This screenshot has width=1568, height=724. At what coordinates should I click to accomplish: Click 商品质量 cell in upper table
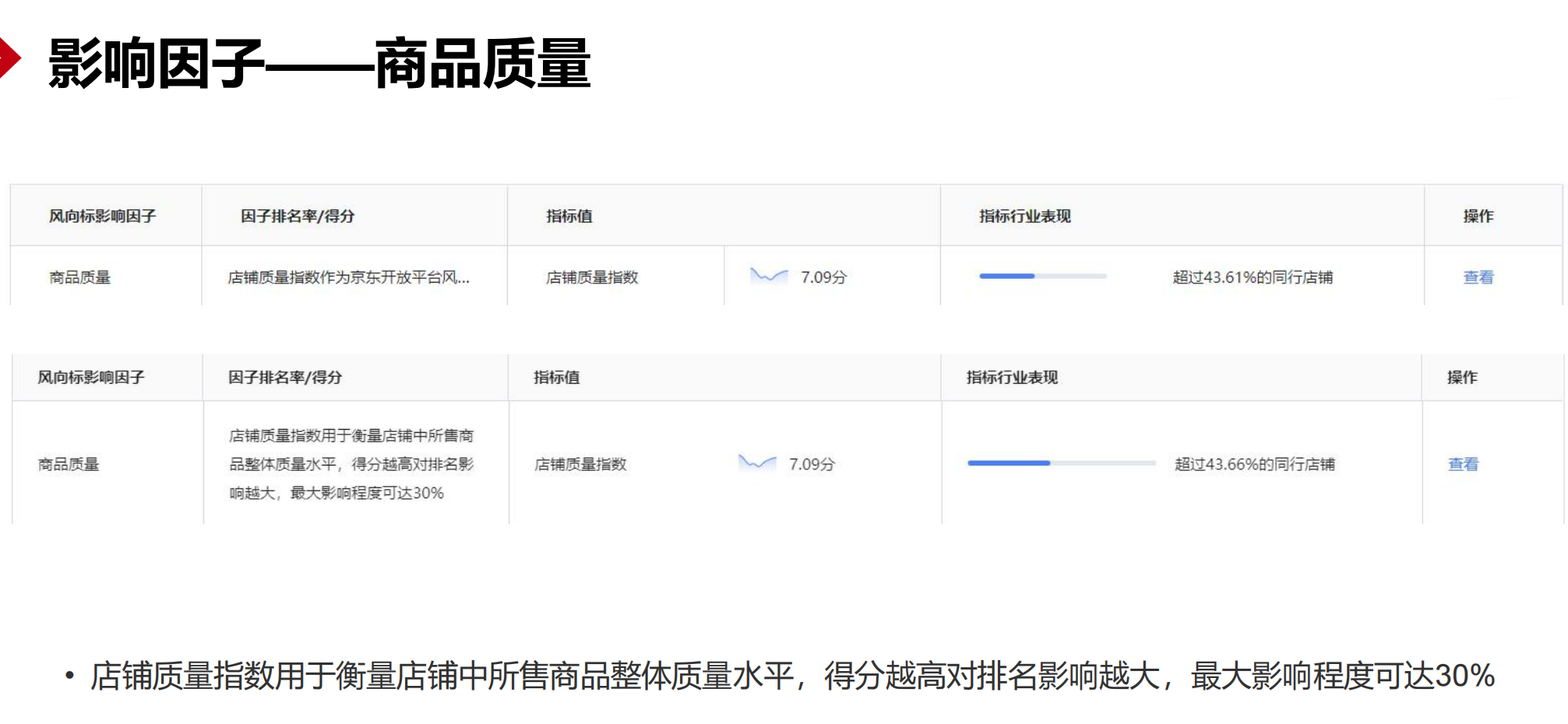[79, 277]
